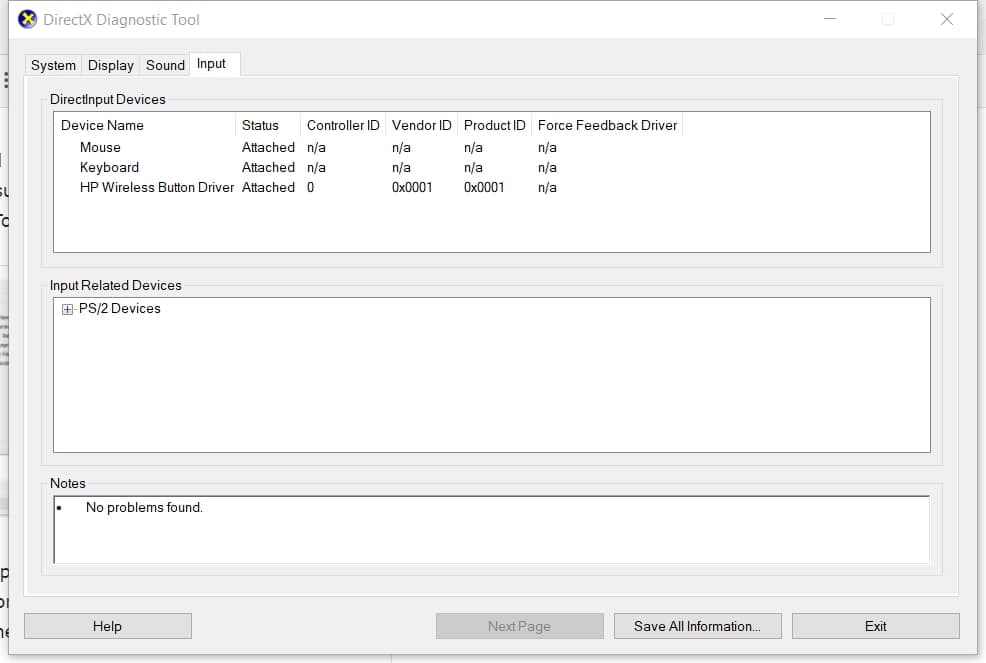Click the Controller ID column header
The width and height of the screenshot is (986, 663).
click(343, 125)
